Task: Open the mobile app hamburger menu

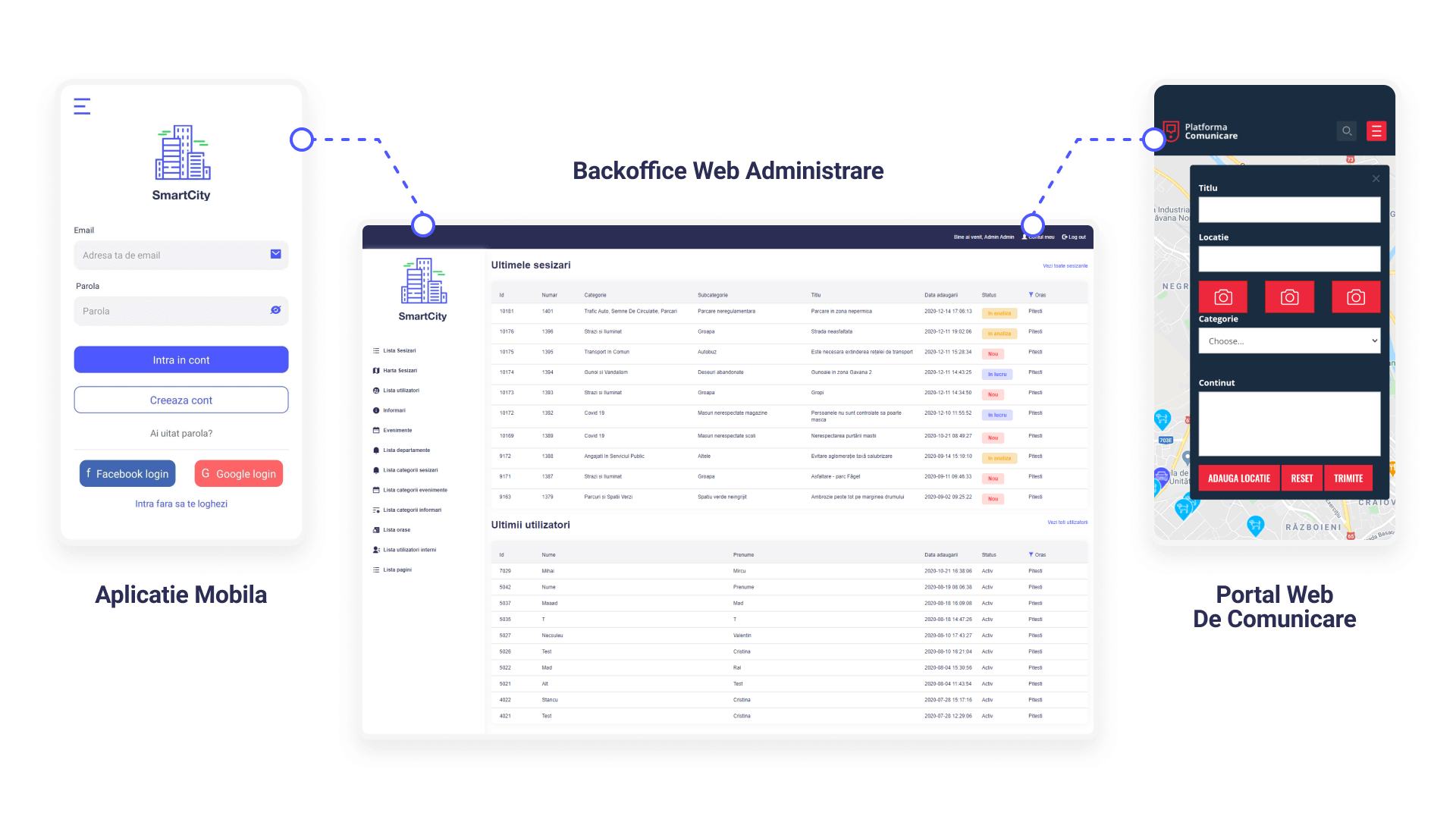Action: point(82,106)
